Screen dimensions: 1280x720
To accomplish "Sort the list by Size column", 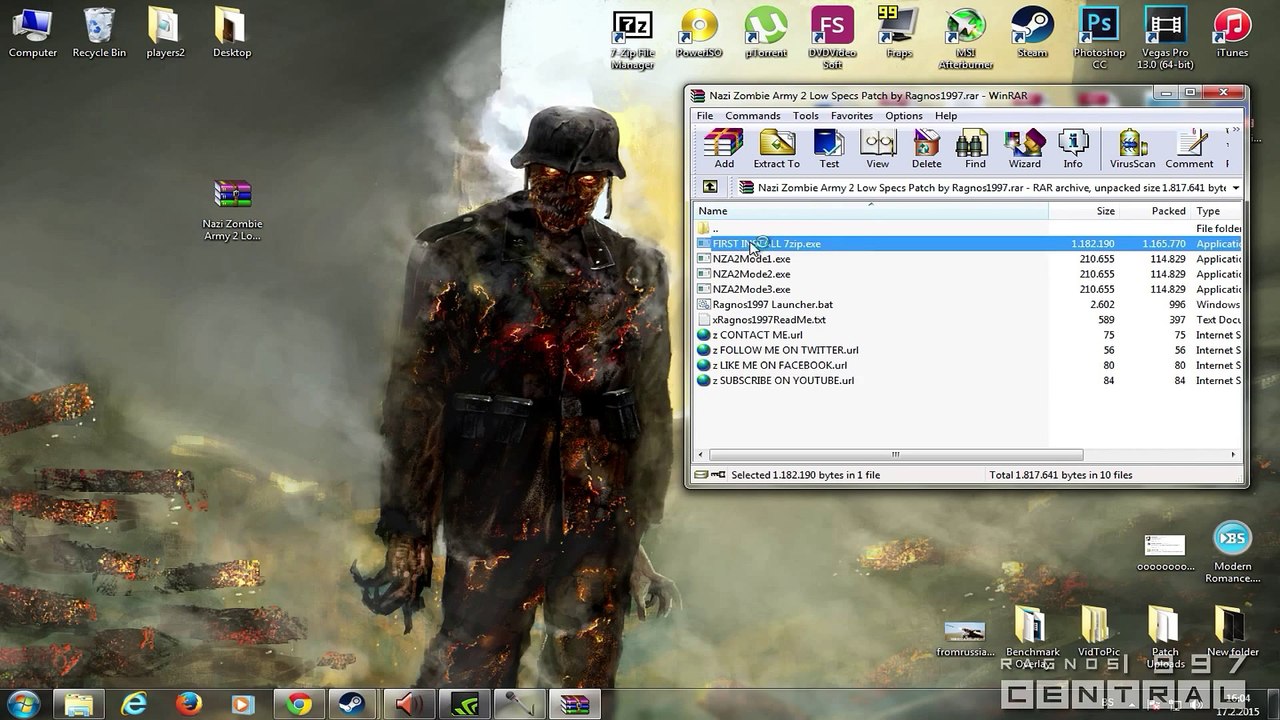I will coord(1084,211).
